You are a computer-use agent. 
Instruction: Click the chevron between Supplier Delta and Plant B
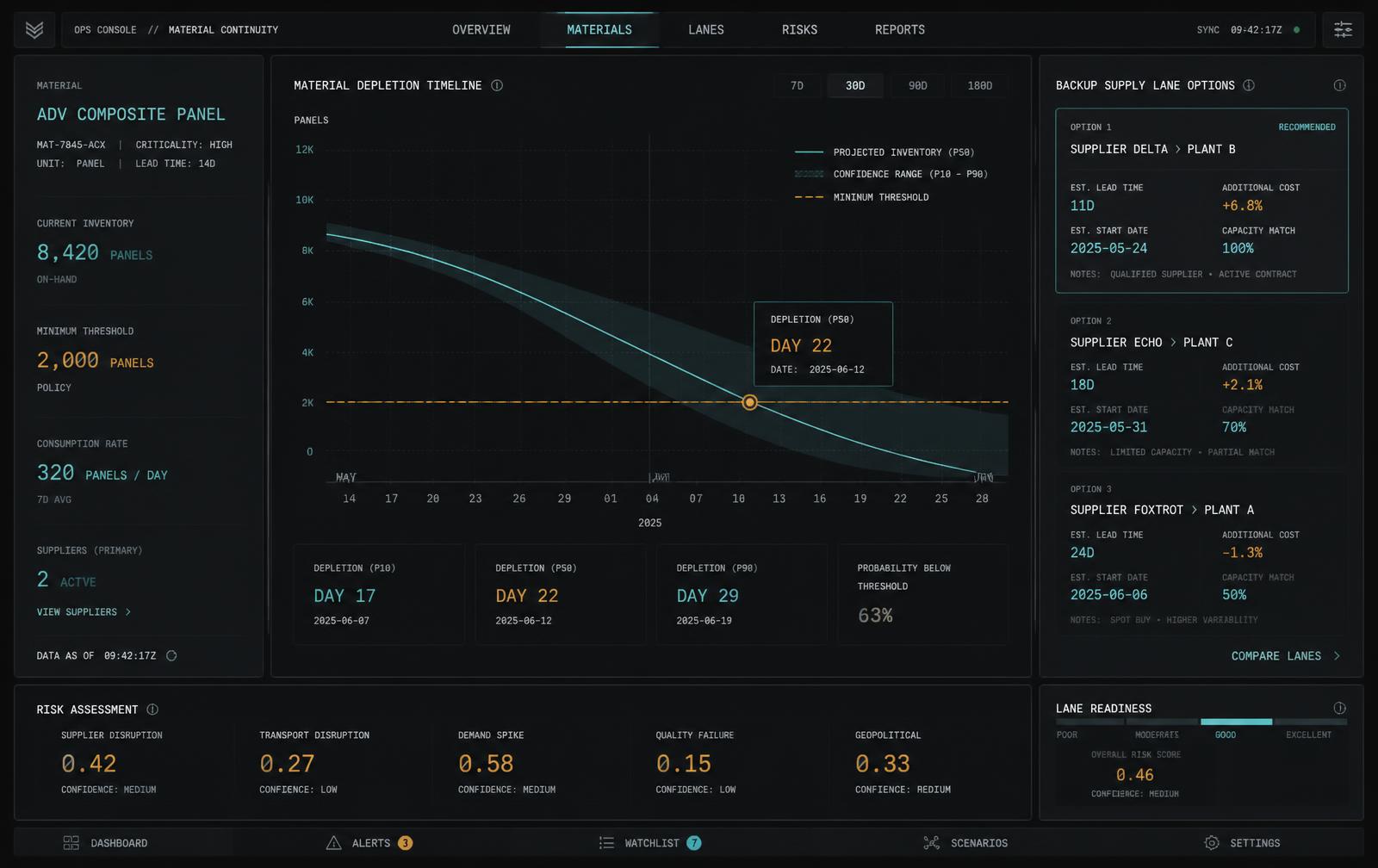pos(1177,149)
